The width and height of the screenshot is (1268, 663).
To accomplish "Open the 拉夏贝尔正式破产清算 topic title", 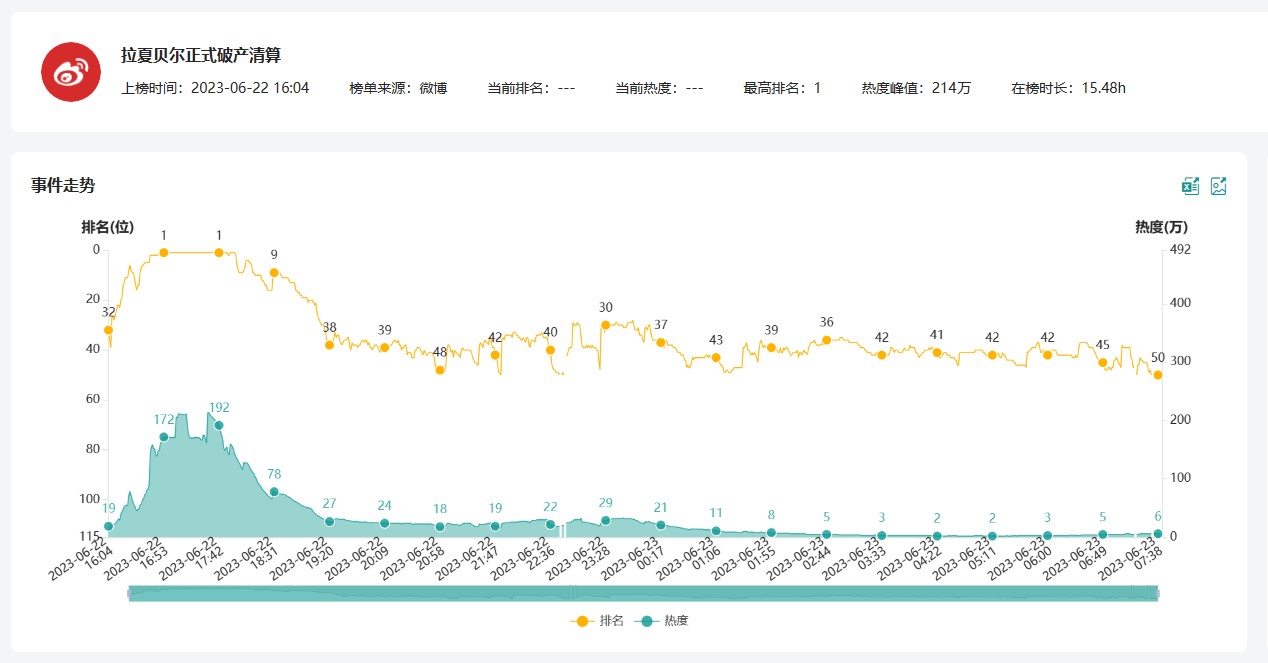I will 201,55.
